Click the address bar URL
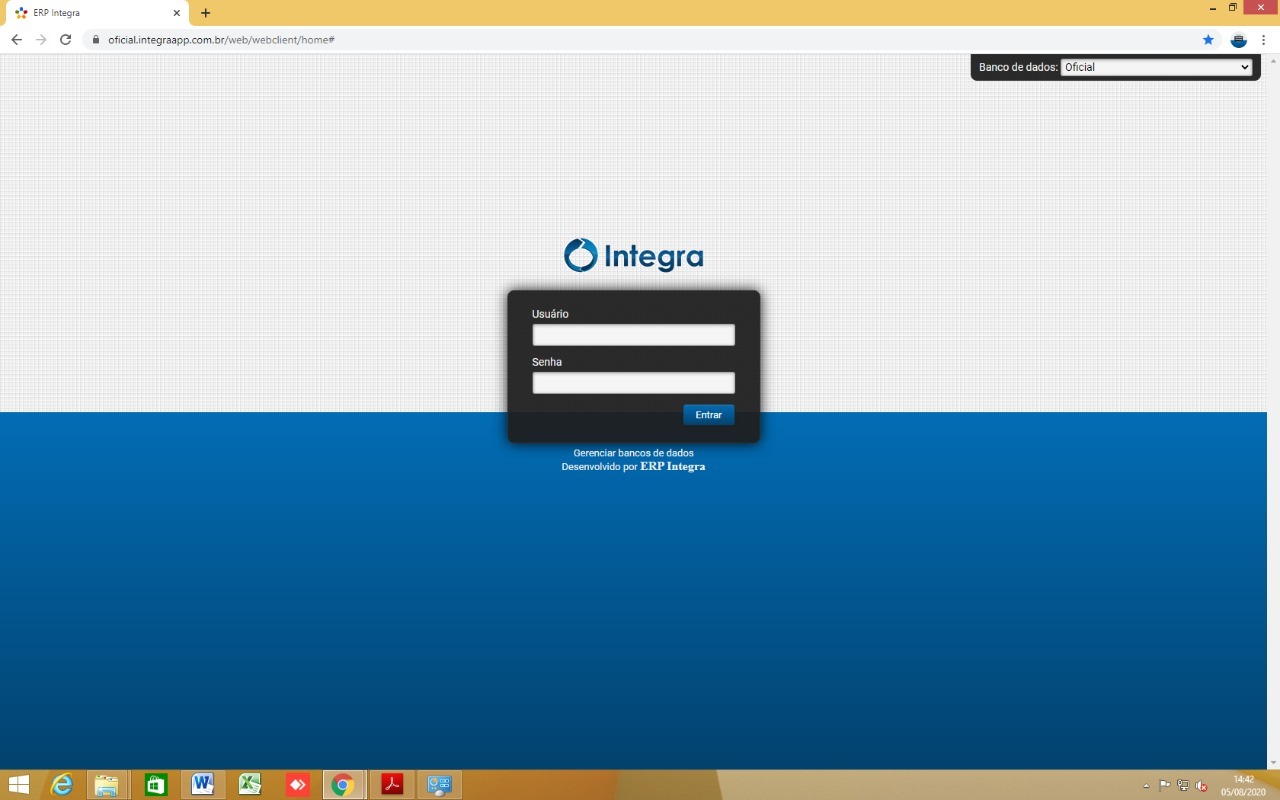Screen dimensions: 1280x800 [221, 40]
